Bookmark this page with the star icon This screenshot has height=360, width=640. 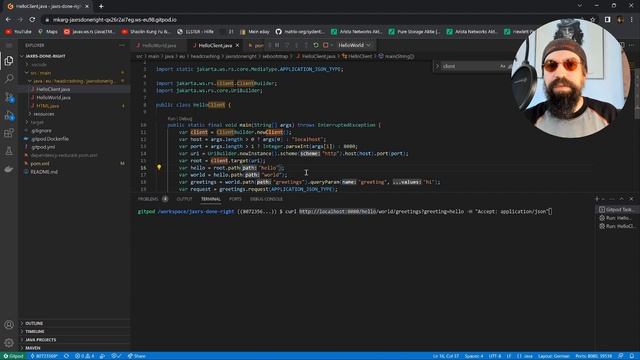pyautogui.click(x=593, y=20)
